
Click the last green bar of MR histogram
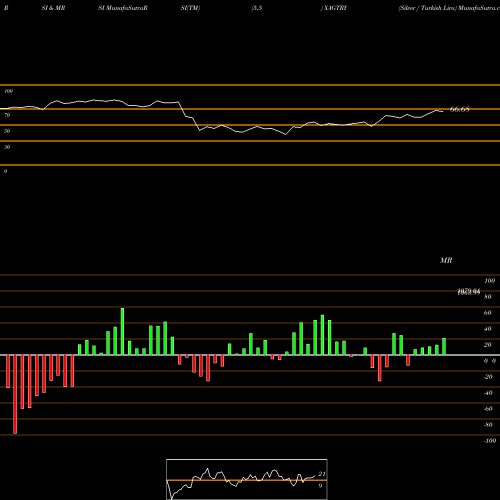point(444,347)
